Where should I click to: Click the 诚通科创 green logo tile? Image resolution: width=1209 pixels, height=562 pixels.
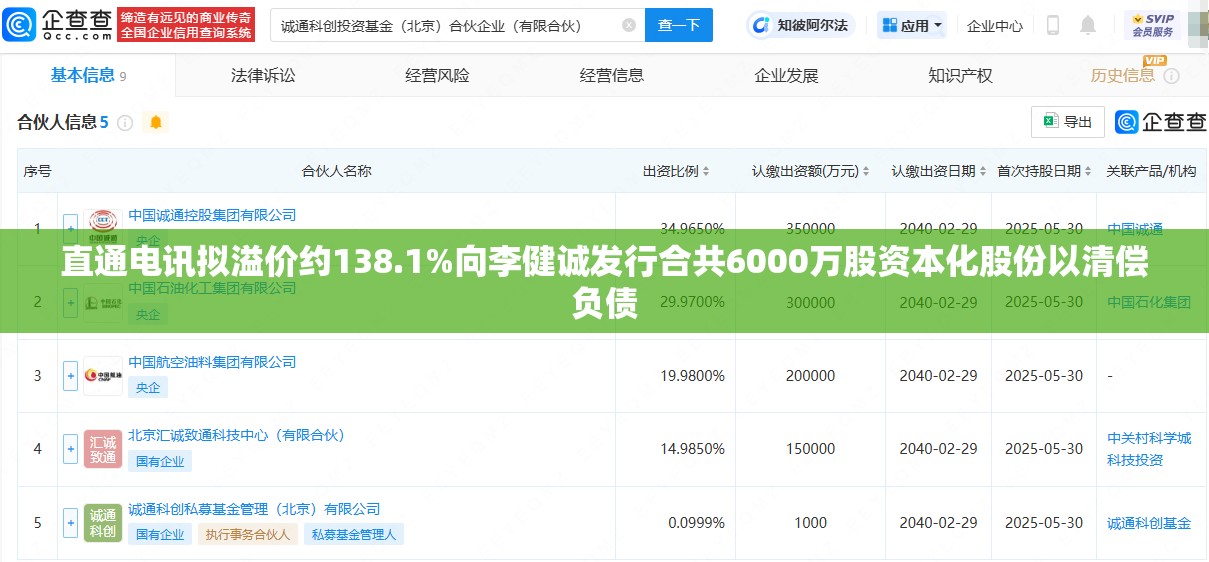pyautogui.click(x=102, y=522)
